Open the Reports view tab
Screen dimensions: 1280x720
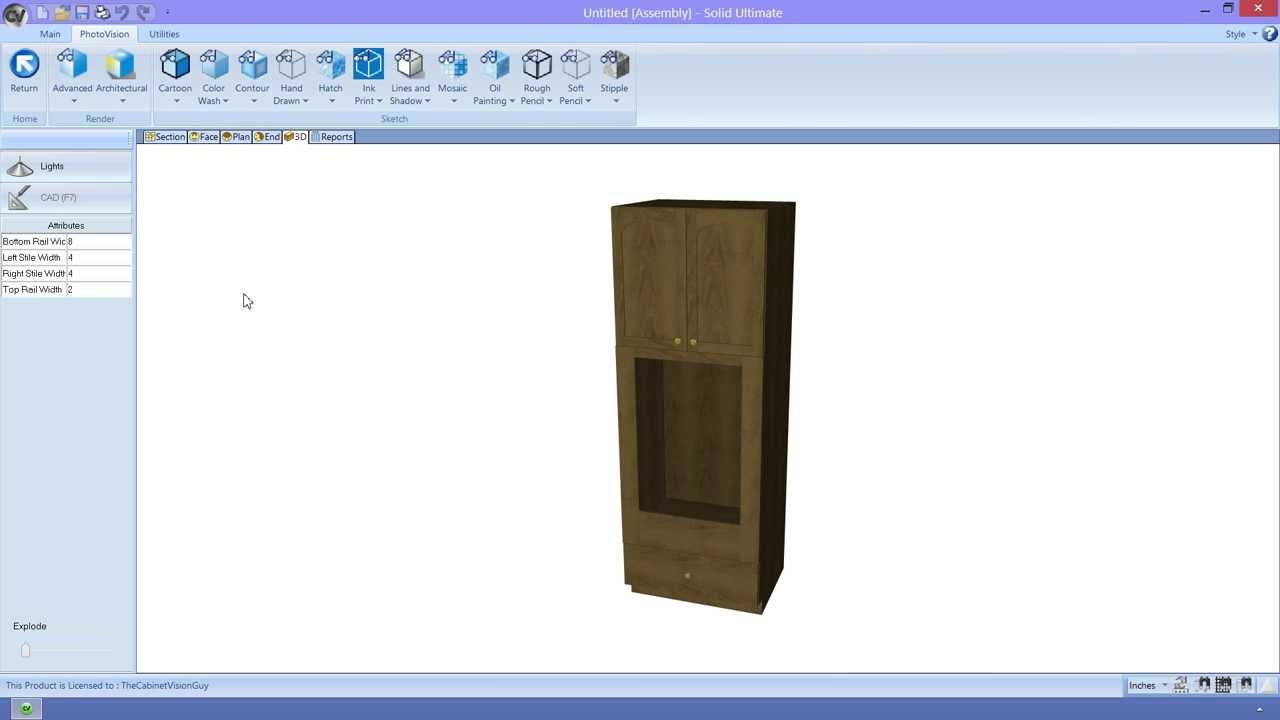pos(332,137)
